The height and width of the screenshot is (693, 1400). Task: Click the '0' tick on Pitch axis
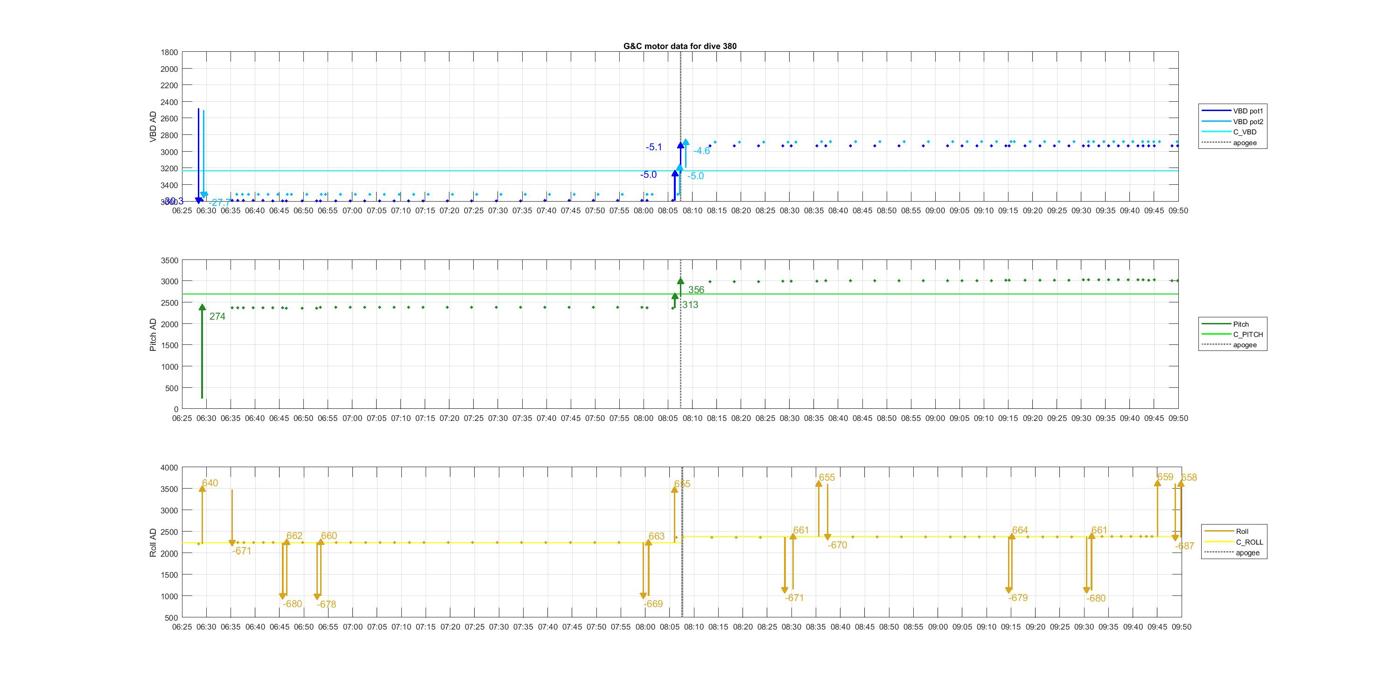(x=176, y=409)
